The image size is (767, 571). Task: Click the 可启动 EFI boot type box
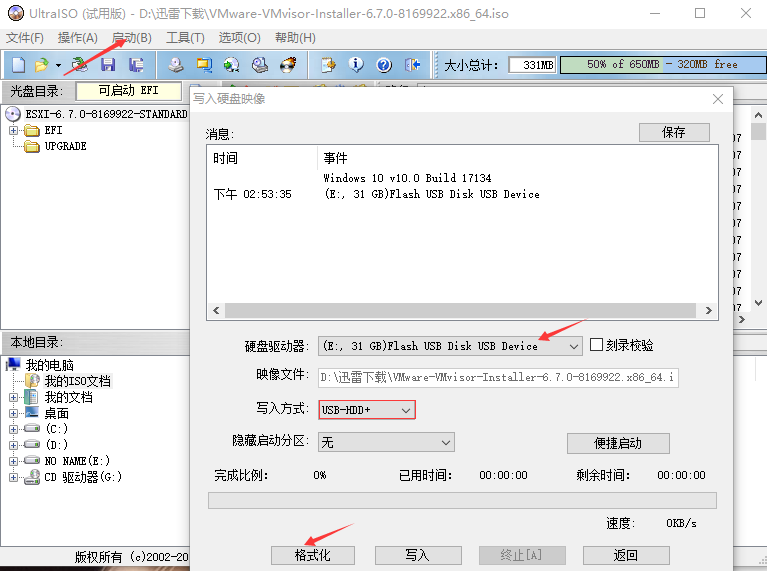pos(129,91)
